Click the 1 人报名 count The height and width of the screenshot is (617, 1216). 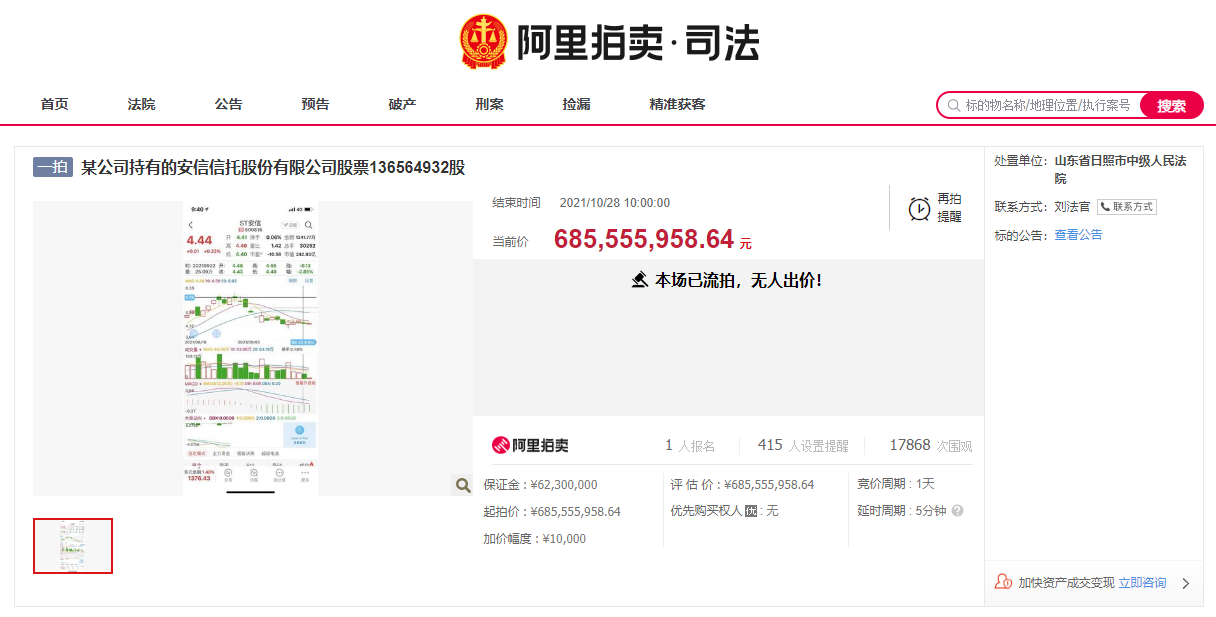[690, 446]
